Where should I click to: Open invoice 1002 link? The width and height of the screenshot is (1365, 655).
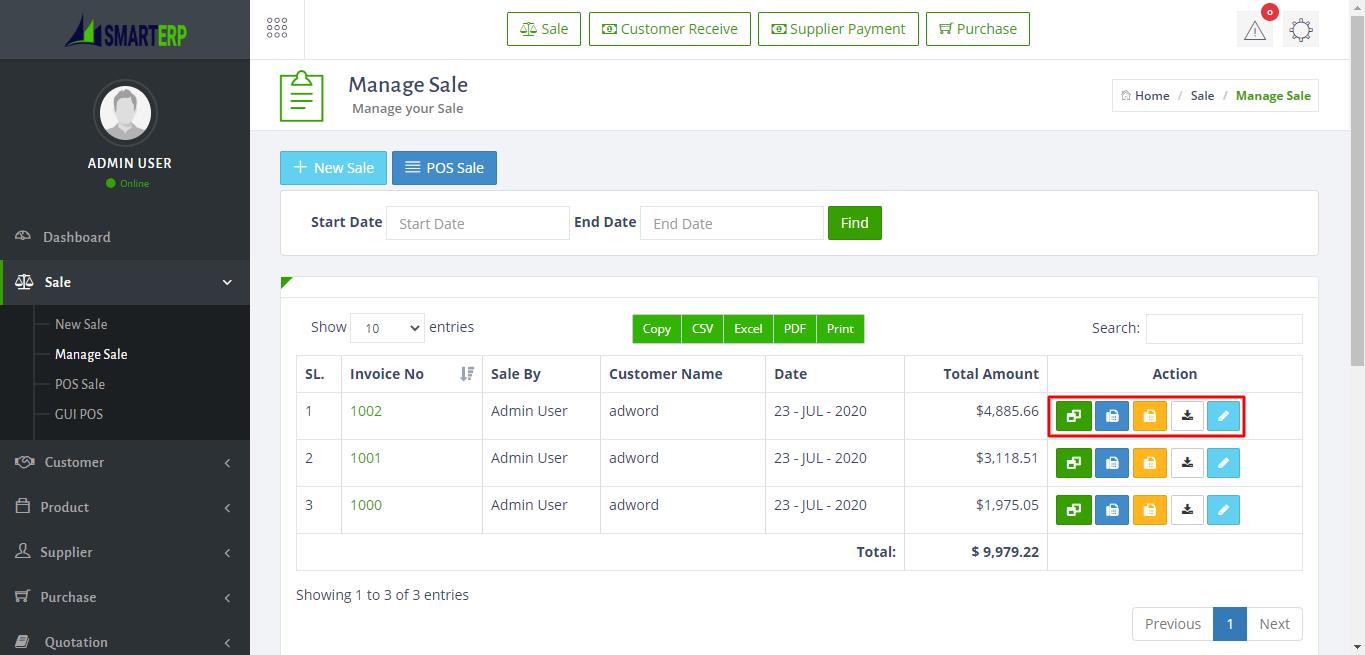366,411
